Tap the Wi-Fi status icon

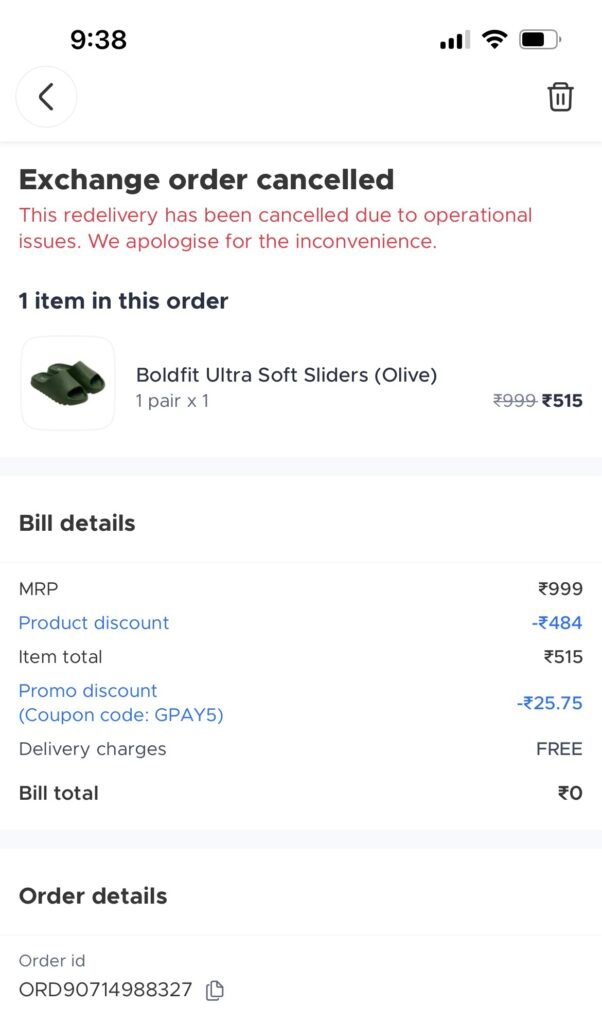click(x=494, y=40)
